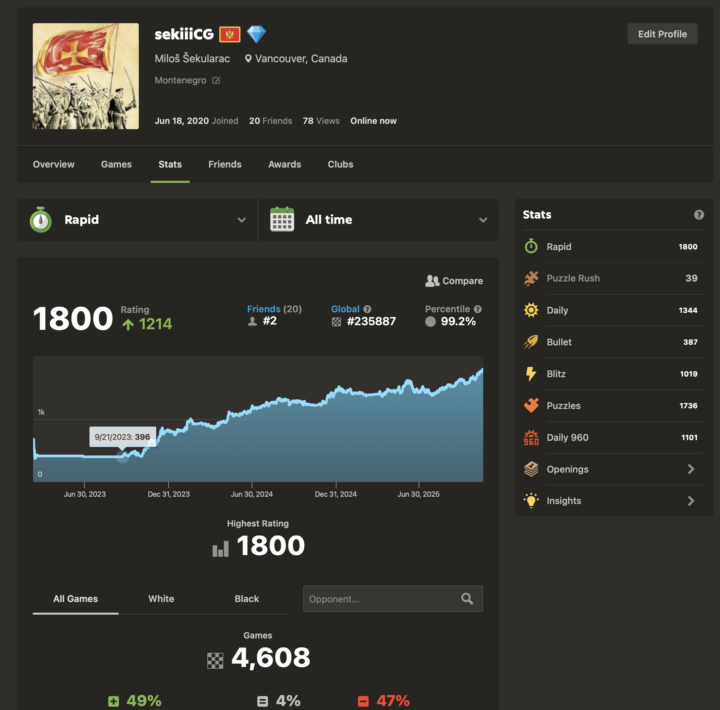
Task: Select the Black games filter tab
Action: tap(247, 599)
